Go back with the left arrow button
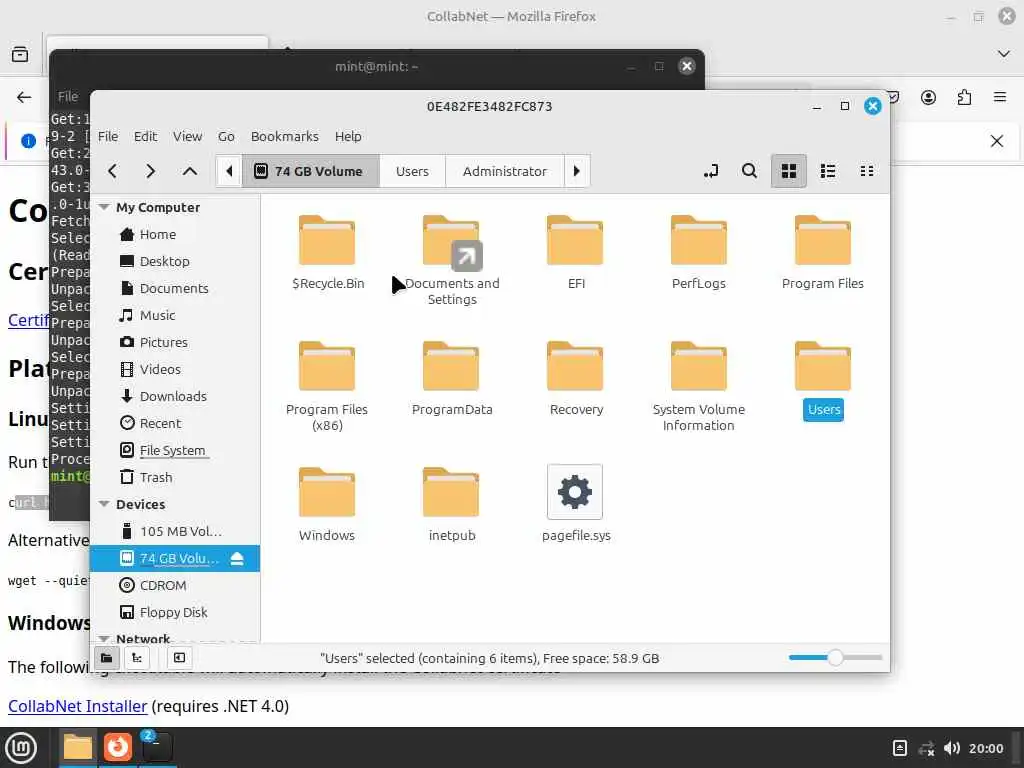The height and width of the screenshot is (768, 1024). coord(112,171)
